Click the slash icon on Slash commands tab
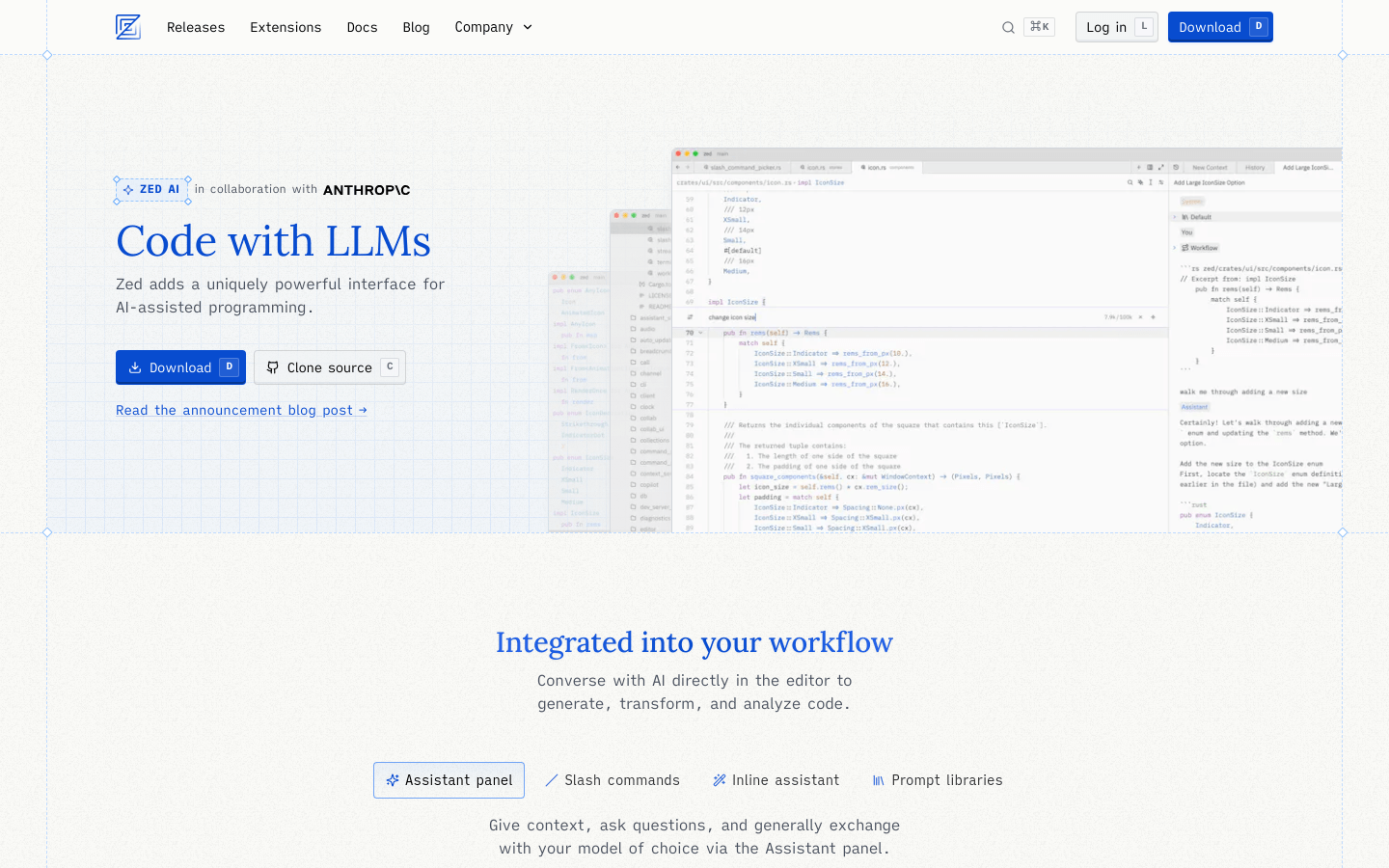This screenshot has width=1389, height=868. 552,780
